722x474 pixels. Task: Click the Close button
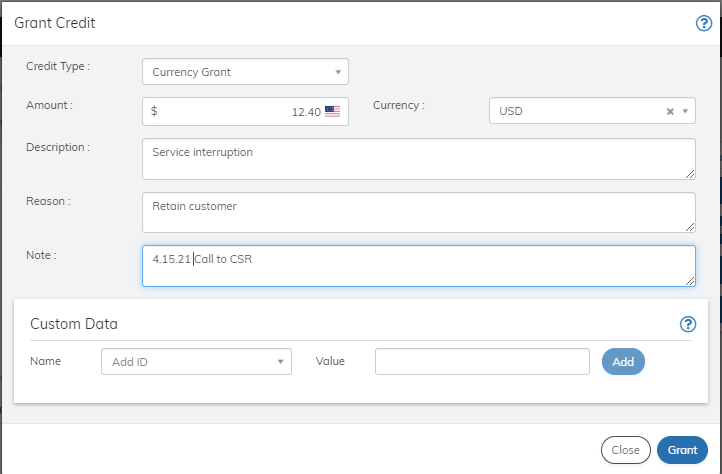point(625,450)
